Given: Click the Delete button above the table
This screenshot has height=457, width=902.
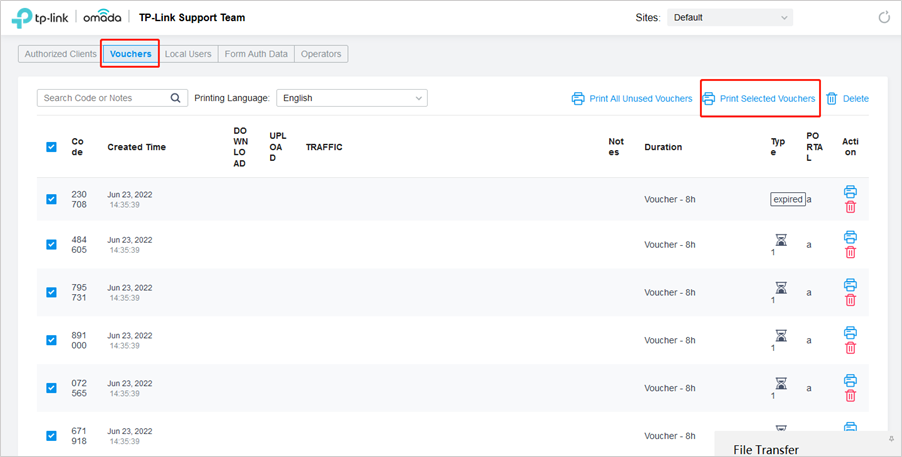Looking at the screenshot, I should tap(847, 98).
